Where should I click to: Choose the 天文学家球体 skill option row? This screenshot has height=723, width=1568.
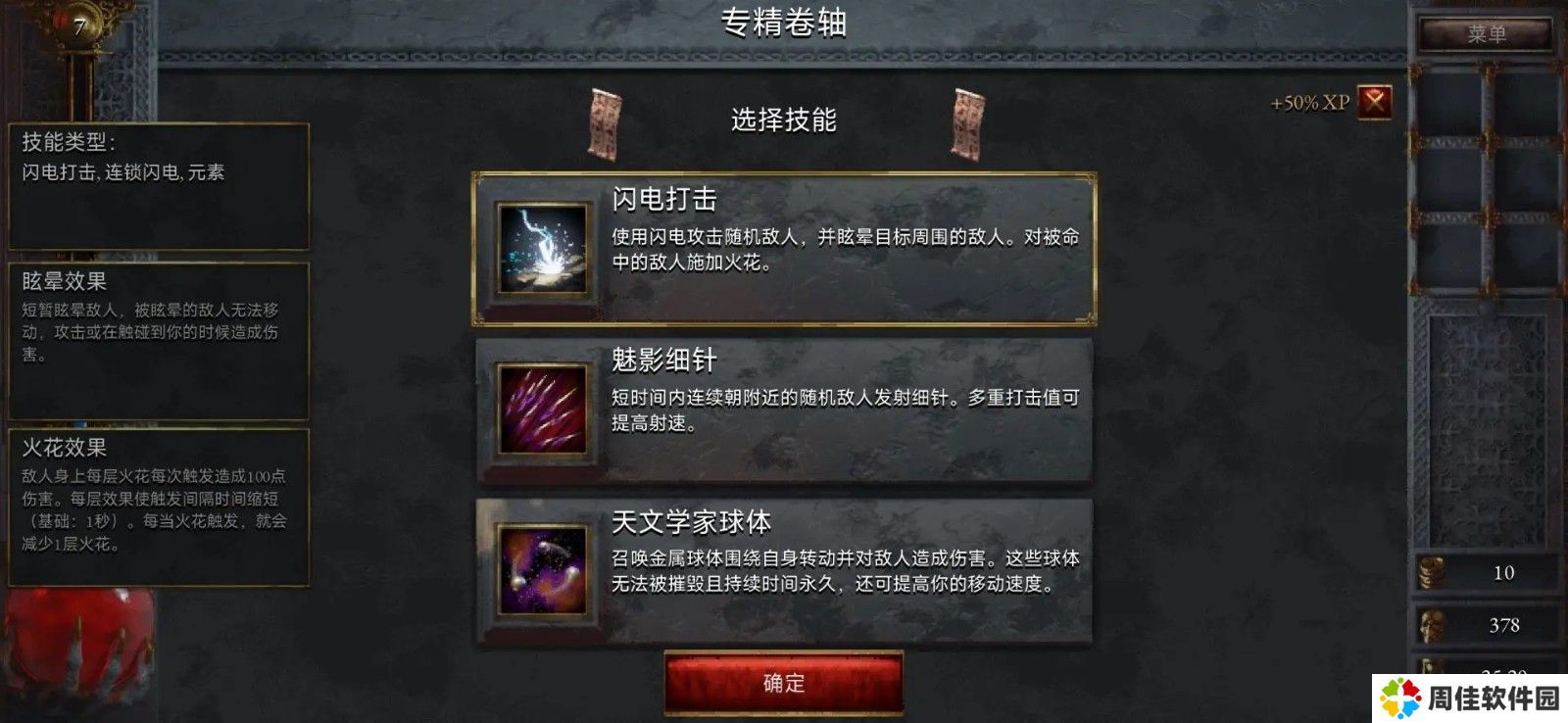coord(784,572)
